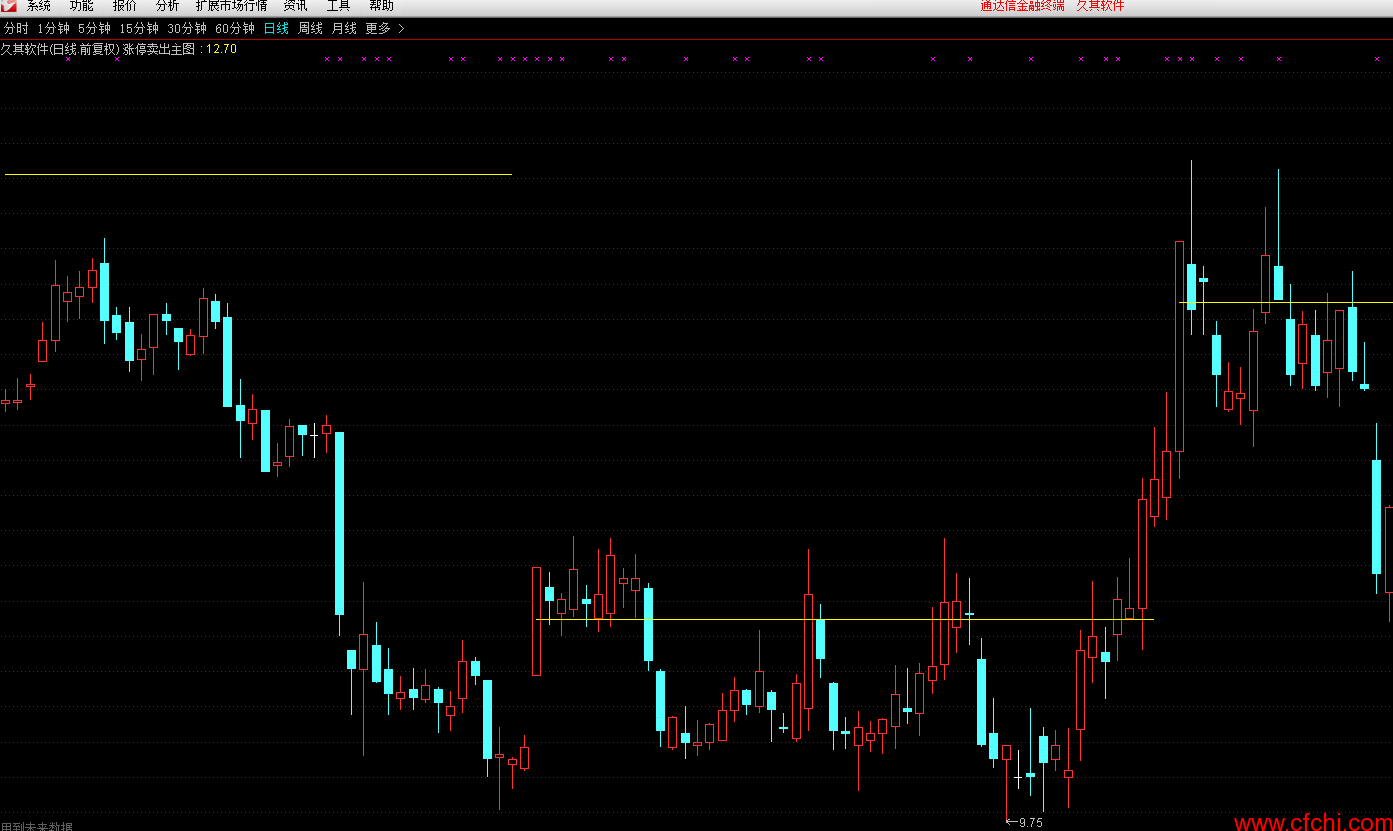The width and height of the screenshot is (1393, 831).
Task: Select the 1分钟 period tab
Action: click(x=53, y=28)
